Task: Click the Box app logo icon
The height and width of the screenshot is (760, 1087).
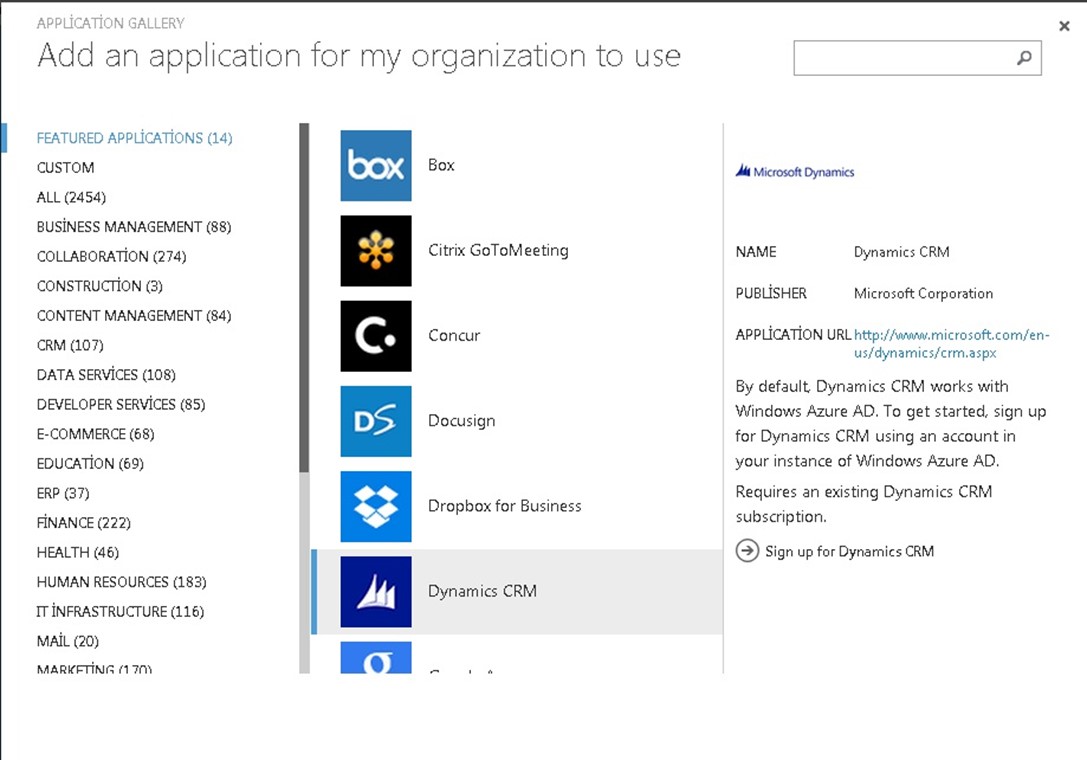Action: pyautogui.click(x=376, y=166)
